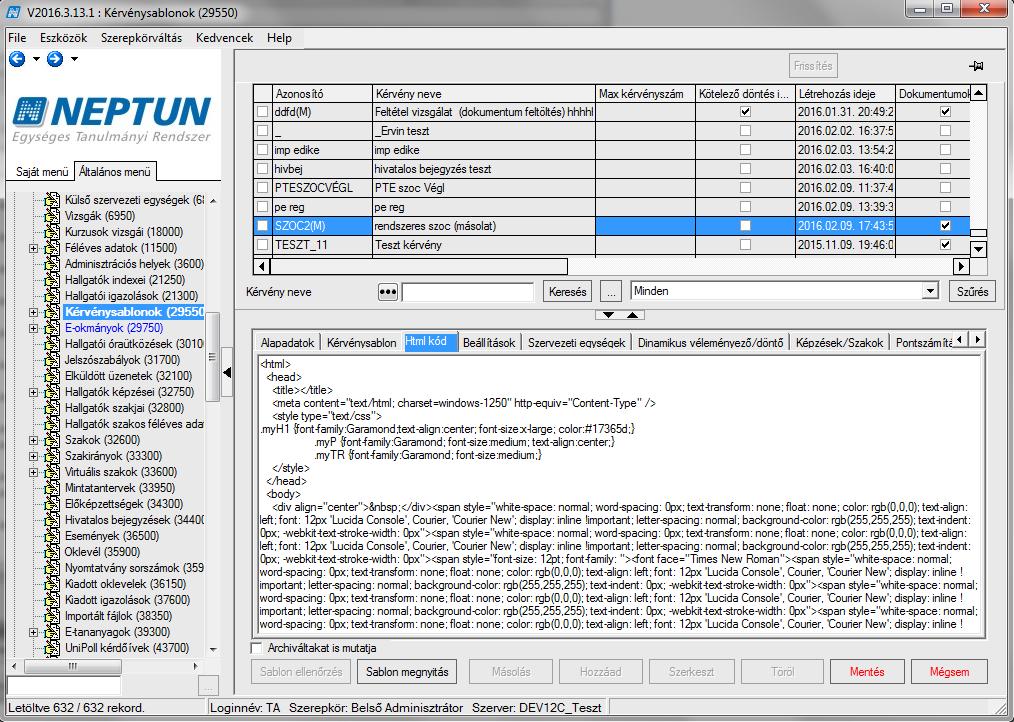
Task: Click the Importált fájlok node icon
Action: coord(52,616)
